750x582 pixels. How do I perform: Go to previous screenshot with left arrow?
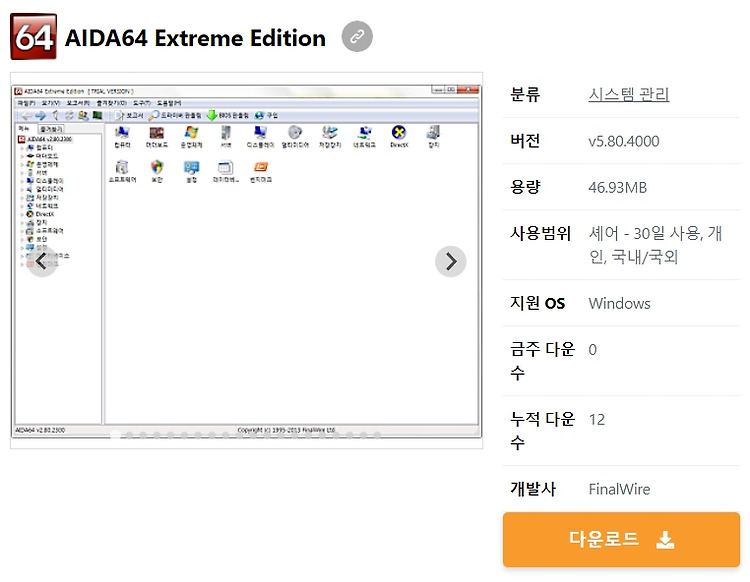pyautogui.click(x=42, y=261)
